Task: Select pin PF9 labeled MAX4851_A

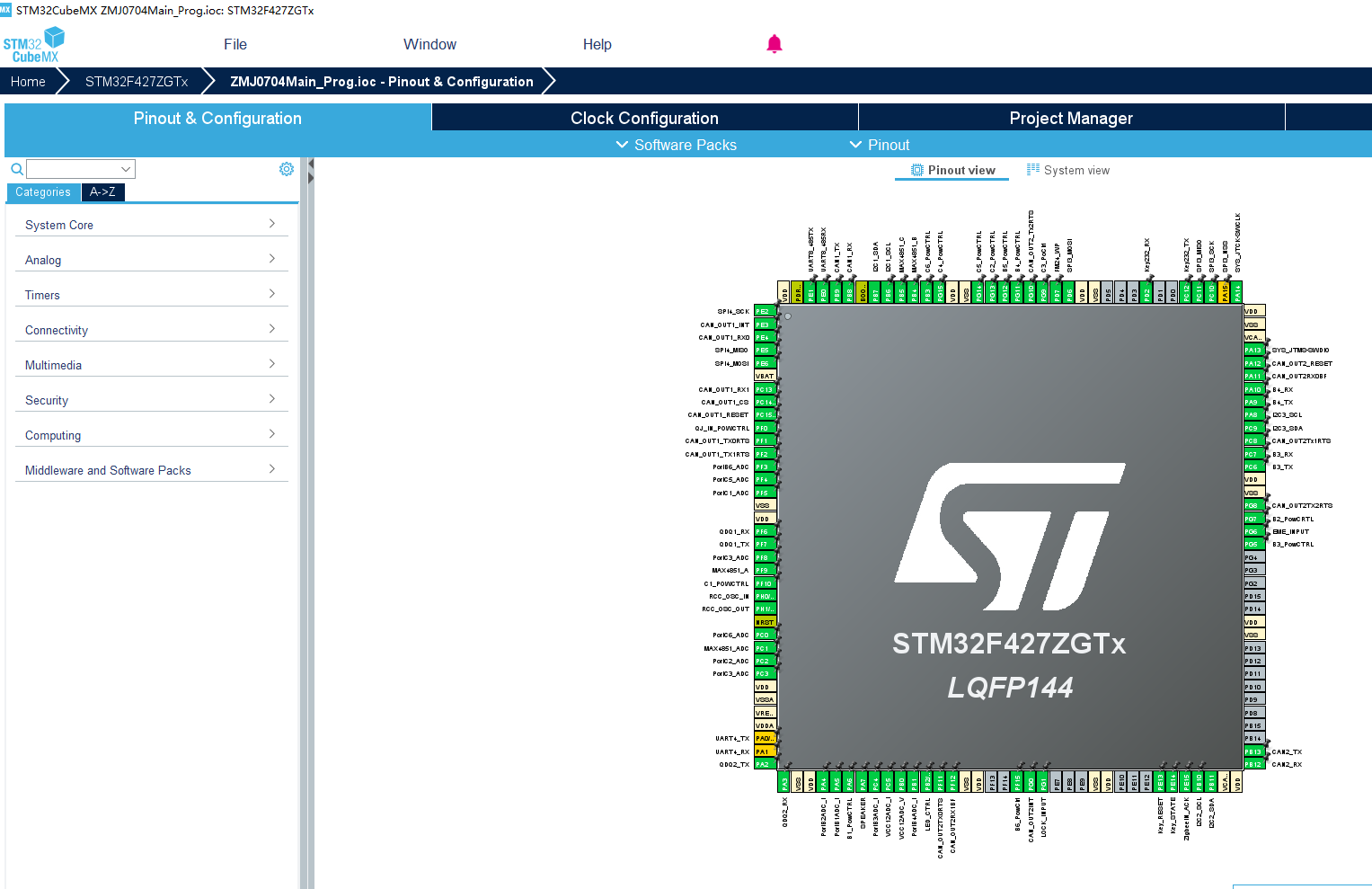Action: tap(765, 570)
